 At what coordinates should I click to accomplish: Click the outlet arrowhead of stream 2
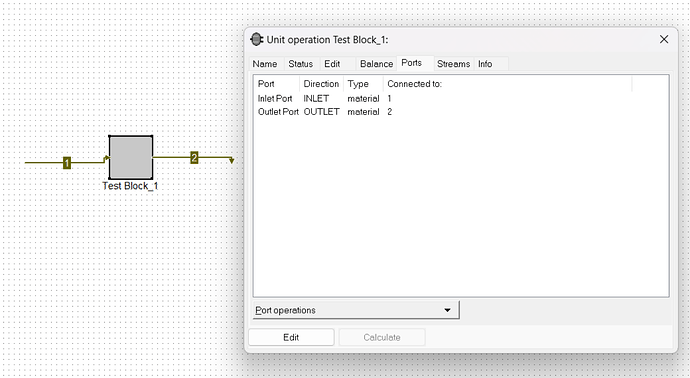pyautogui.click(x=231, y=161)
